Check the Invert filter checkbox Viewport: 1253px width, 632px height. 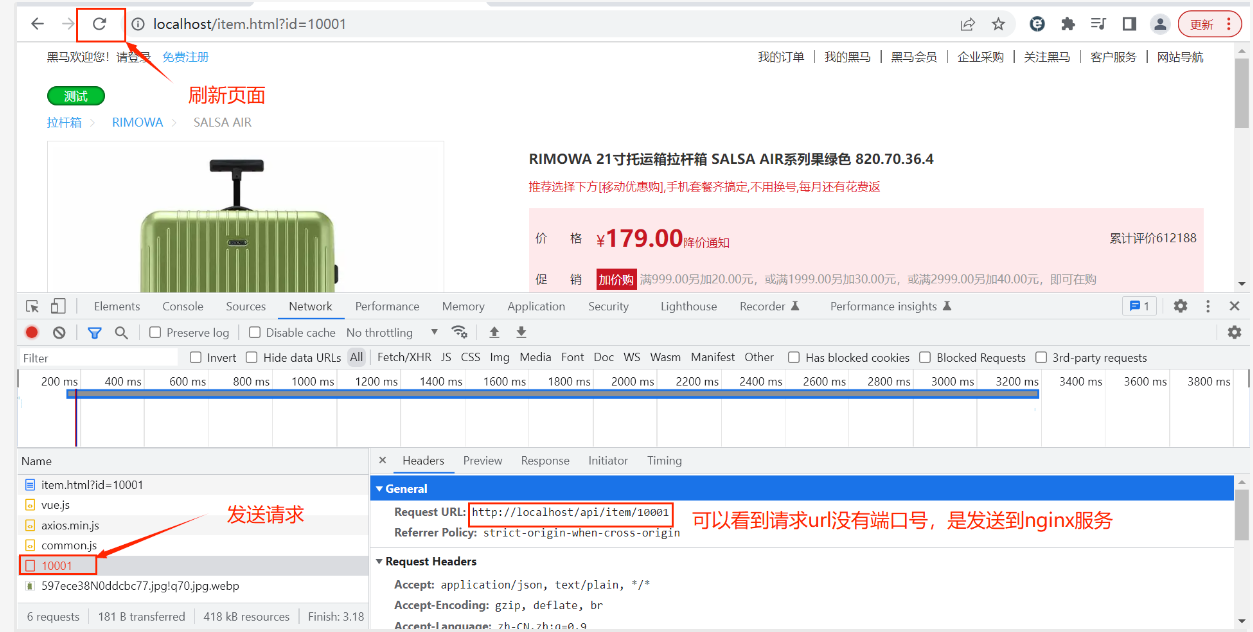point(196,357)
